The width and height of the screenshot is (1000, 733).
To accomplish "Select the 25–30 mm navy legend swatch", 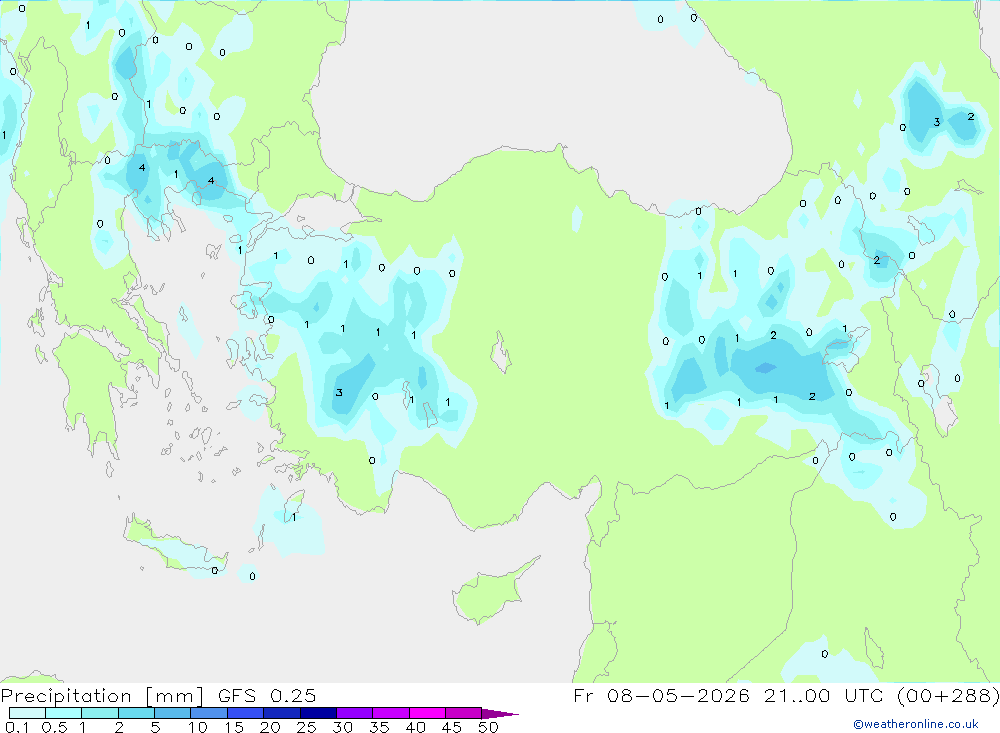I will (318, 713).
